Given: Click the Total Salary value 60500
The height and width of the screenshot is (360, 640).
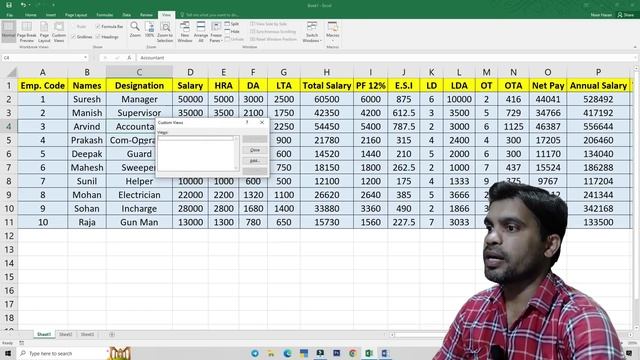Looking at the screenshot, I should coord(327,99).
